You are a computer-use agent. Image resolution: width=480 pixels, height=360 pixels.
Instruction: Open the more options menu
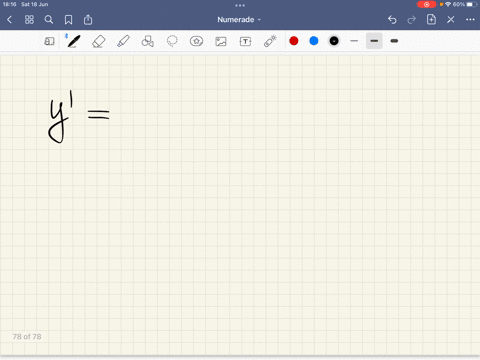point(470,20)
